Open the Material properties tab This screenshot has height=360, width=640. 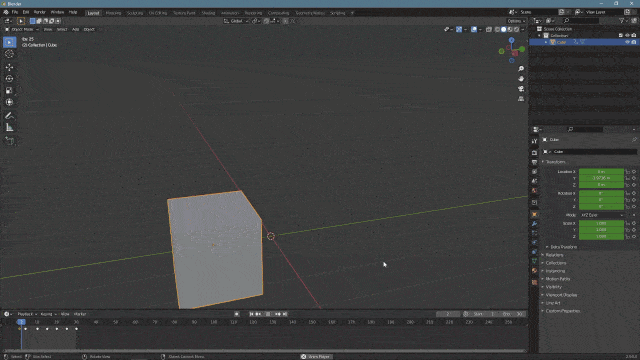(x=534, y=271)
